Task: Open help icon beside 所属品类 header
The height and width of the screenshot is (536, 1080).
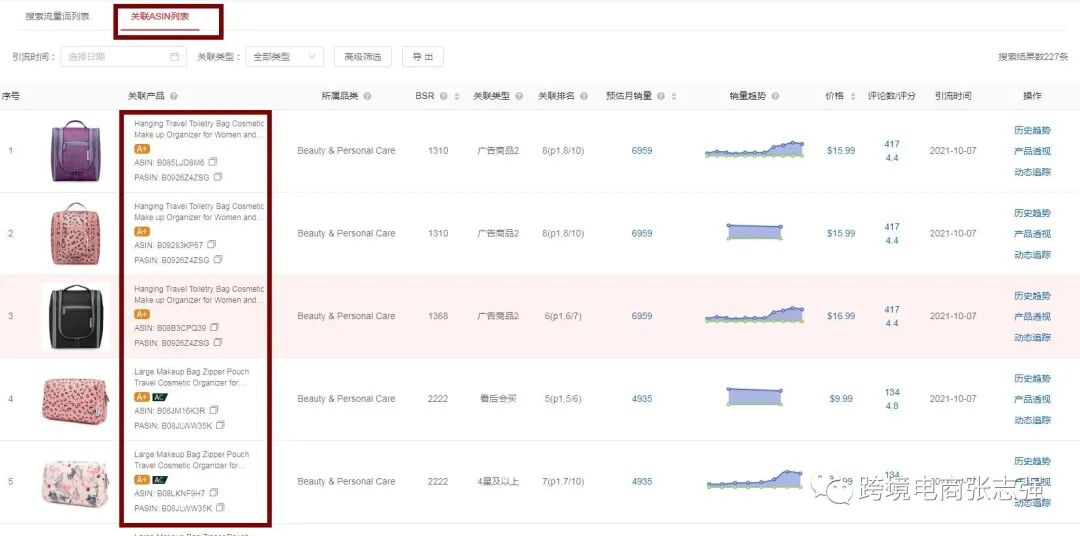Action: [367, 96]
